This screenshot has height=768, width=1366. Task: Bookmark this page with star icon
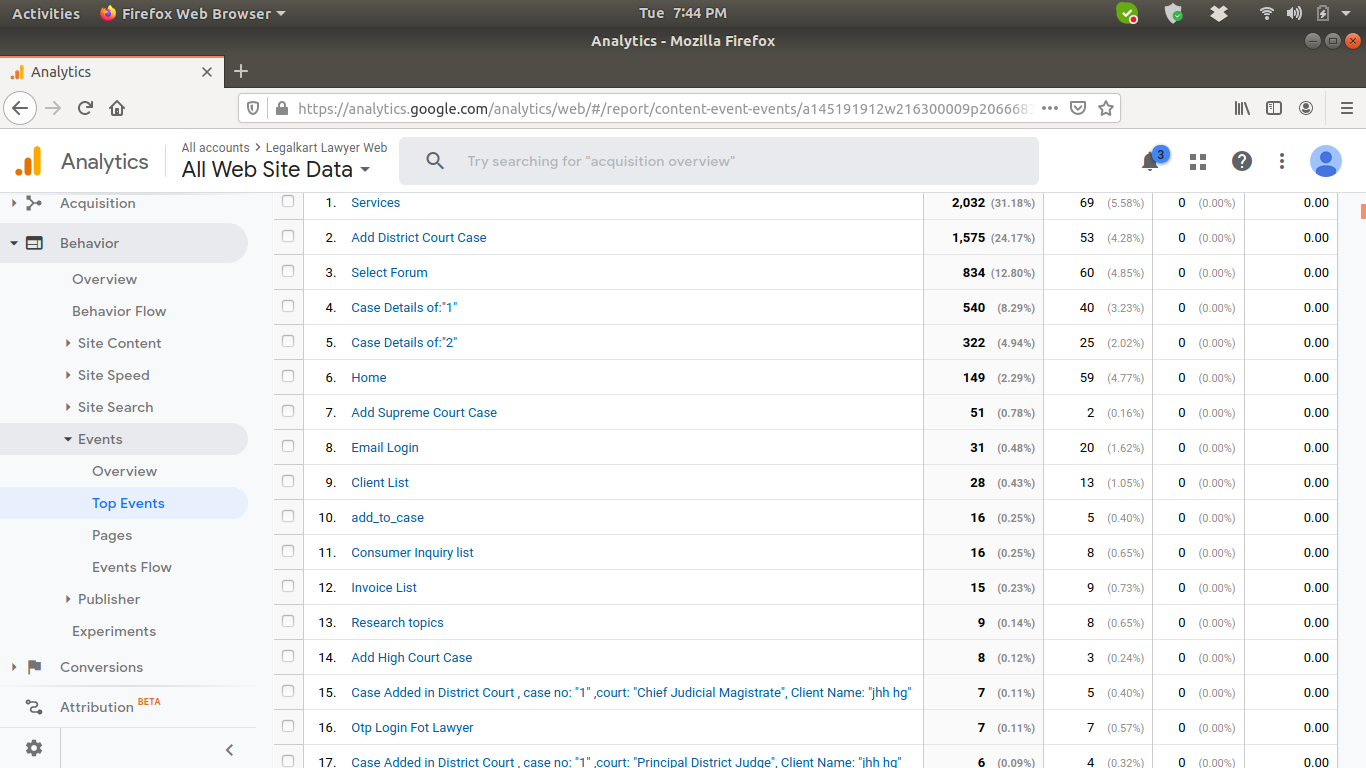coord(1106,108)
